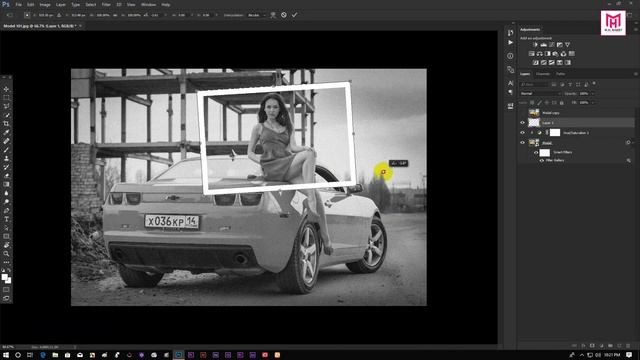This screenshot has height=360, width=640.
Task: Select the Hand tool
Action: pos(6,245)
